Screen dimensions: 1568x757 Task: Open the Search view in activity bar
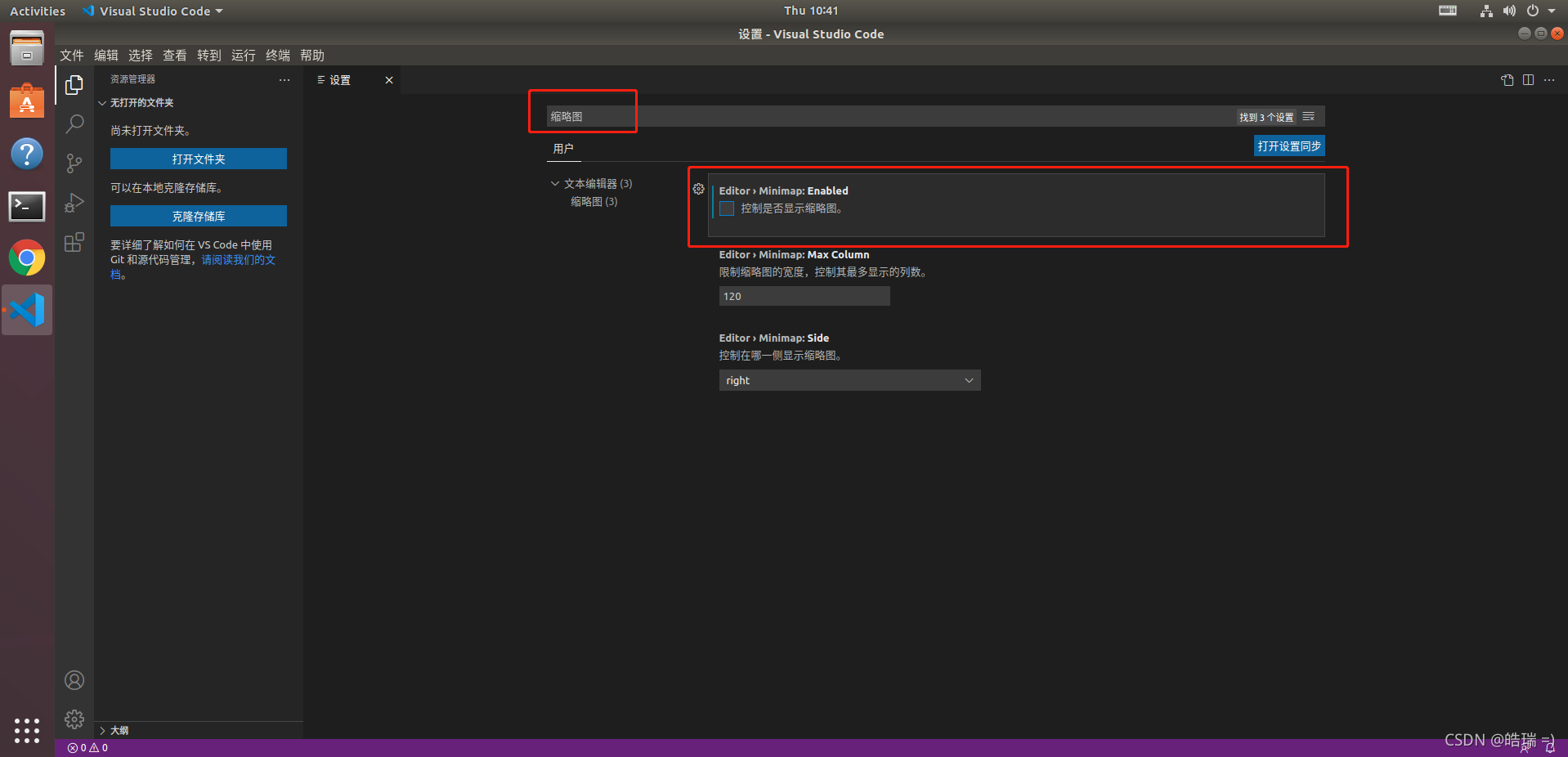point(74,124)
